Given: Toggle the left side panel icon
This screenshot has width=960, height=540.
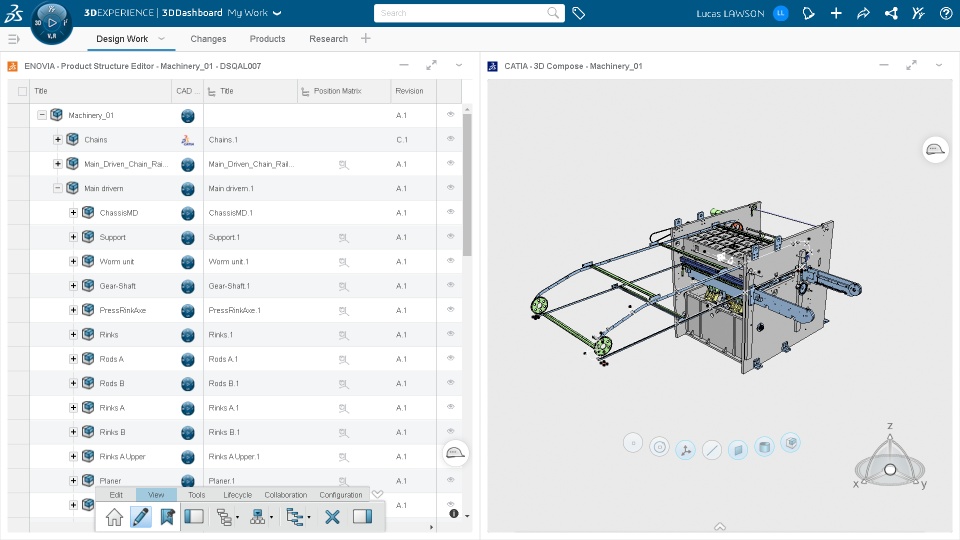Looking at the screenshot, I should click(194, 517).
